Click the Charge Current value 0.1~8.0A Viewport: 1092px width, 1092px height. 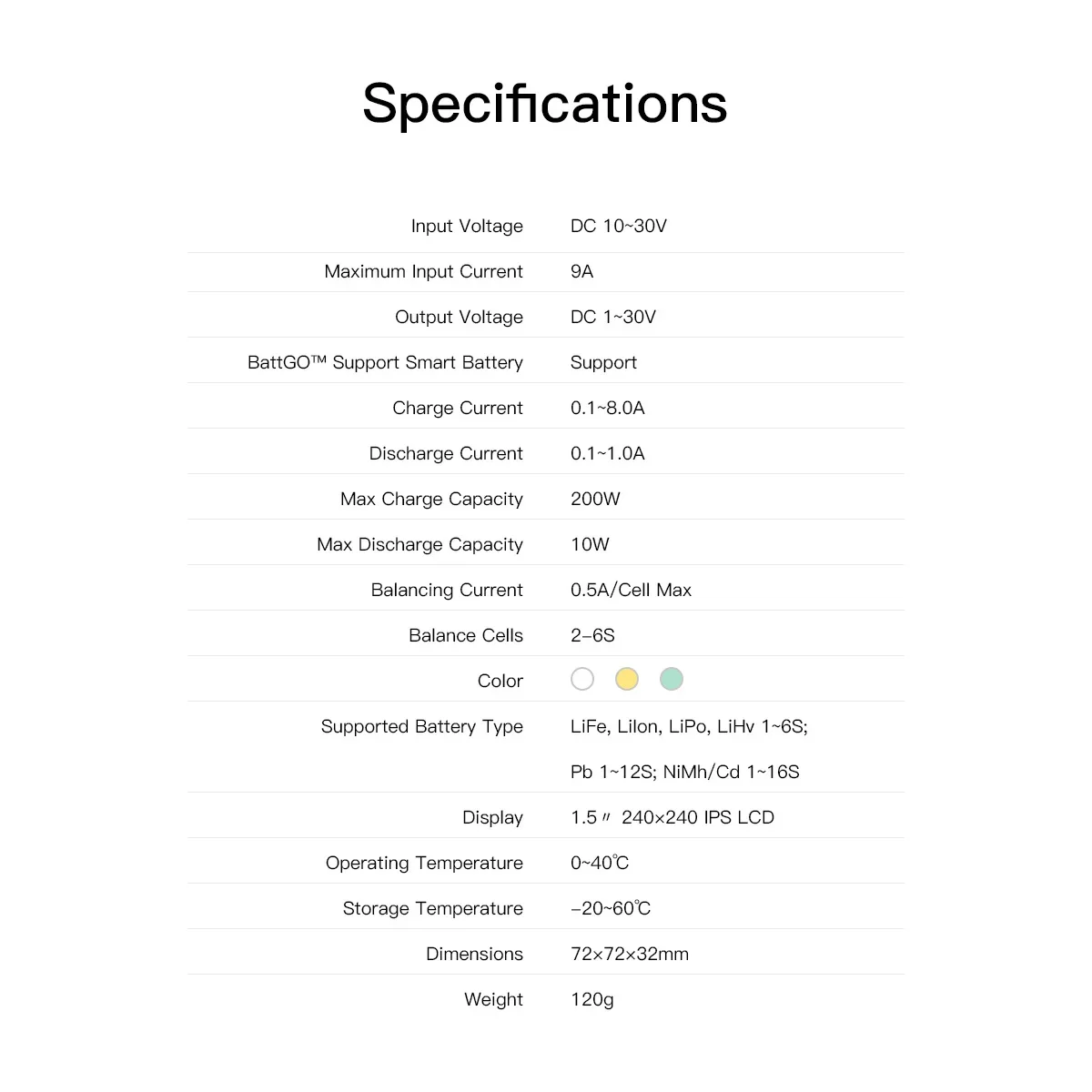pyautogui.click(x=608, y=408)
